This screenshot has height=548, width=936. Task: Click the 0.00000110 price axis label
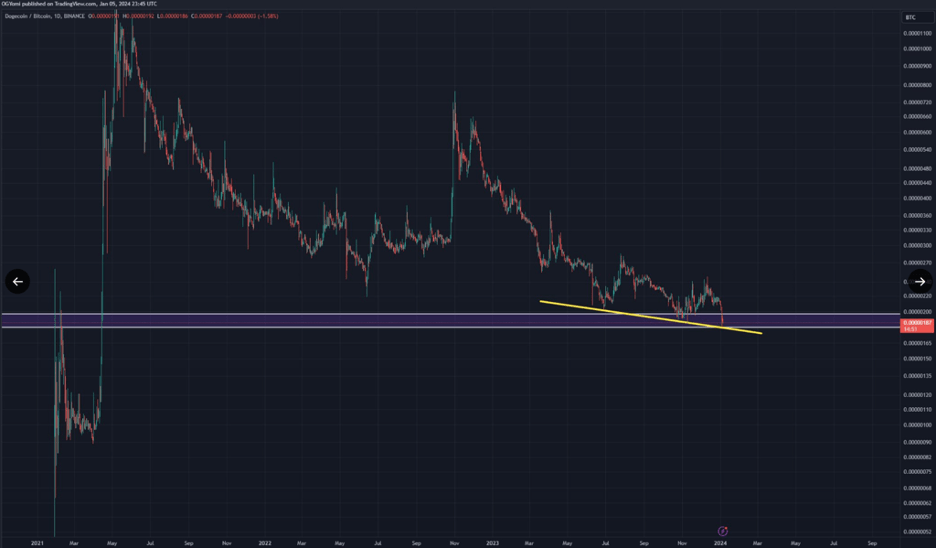click(x=917, y=410)
